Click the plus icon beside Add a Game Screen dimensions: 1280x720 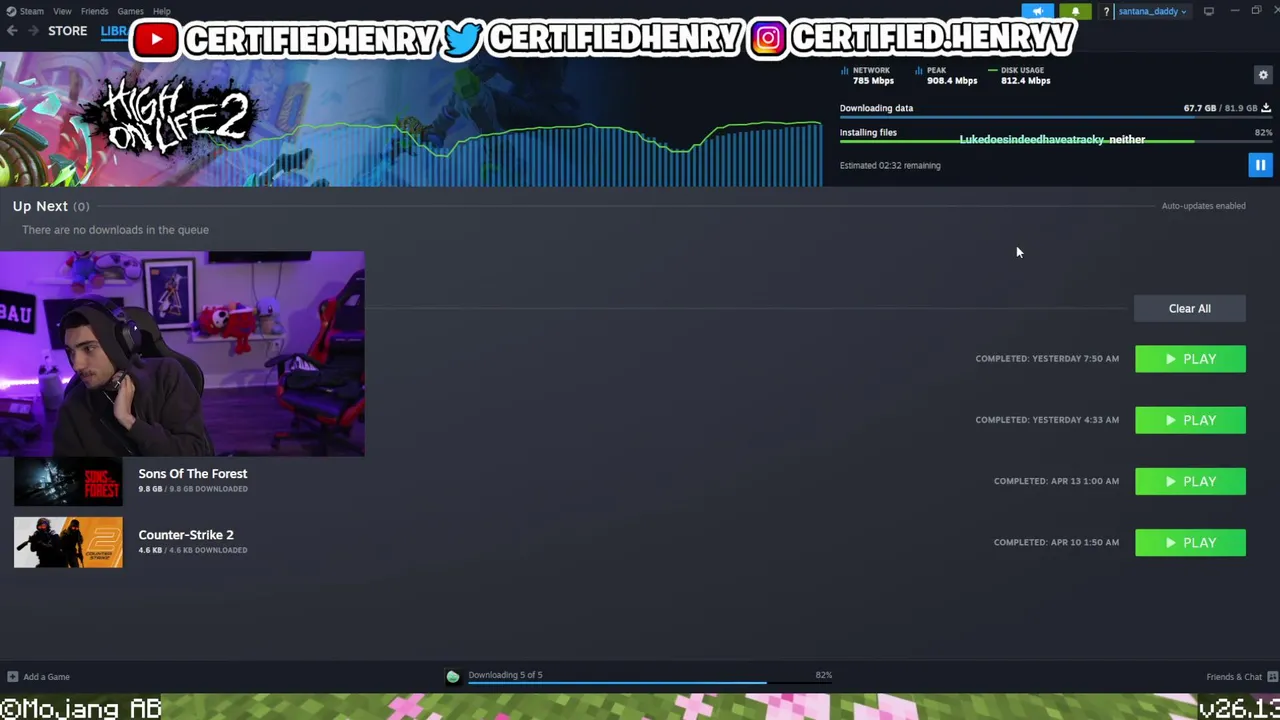pos(12,677)
